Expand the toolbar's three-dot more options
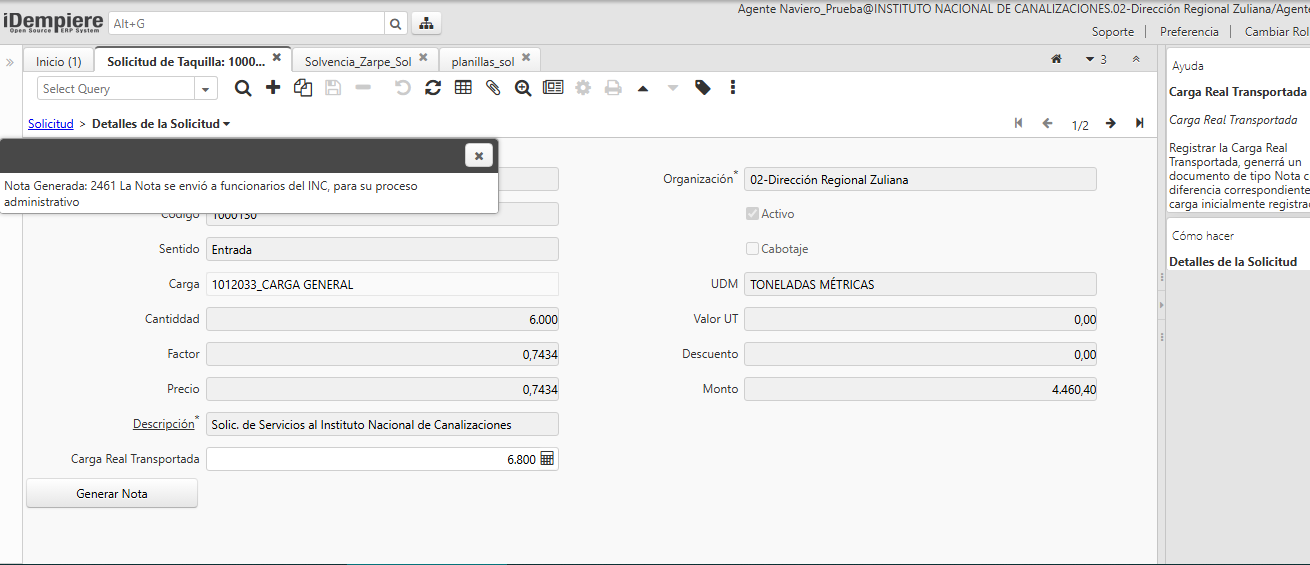The image size is (1310, 565). coord(733,88)
